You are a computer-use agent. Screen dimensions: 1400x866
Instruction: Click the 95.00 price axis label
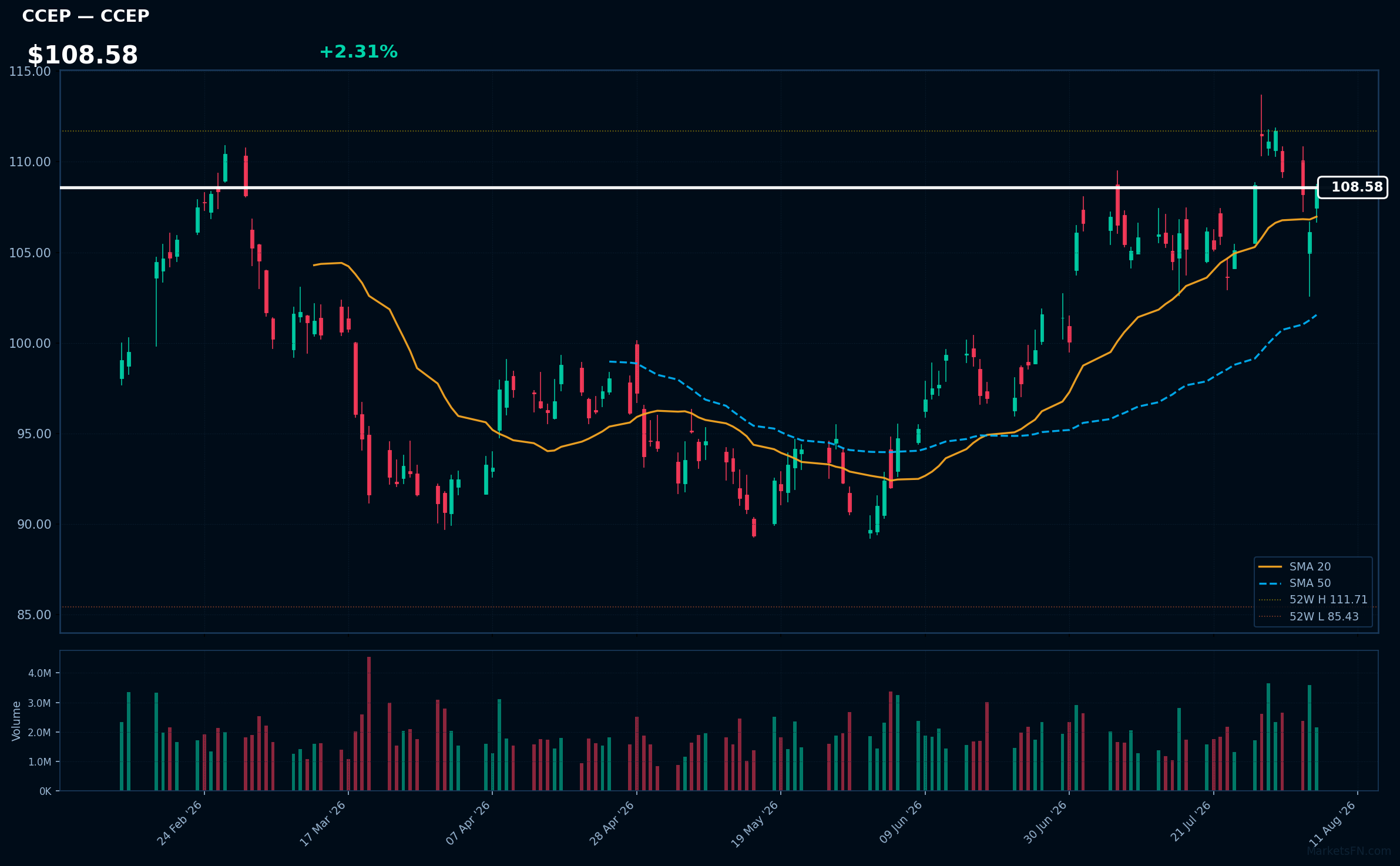point(34,434)
